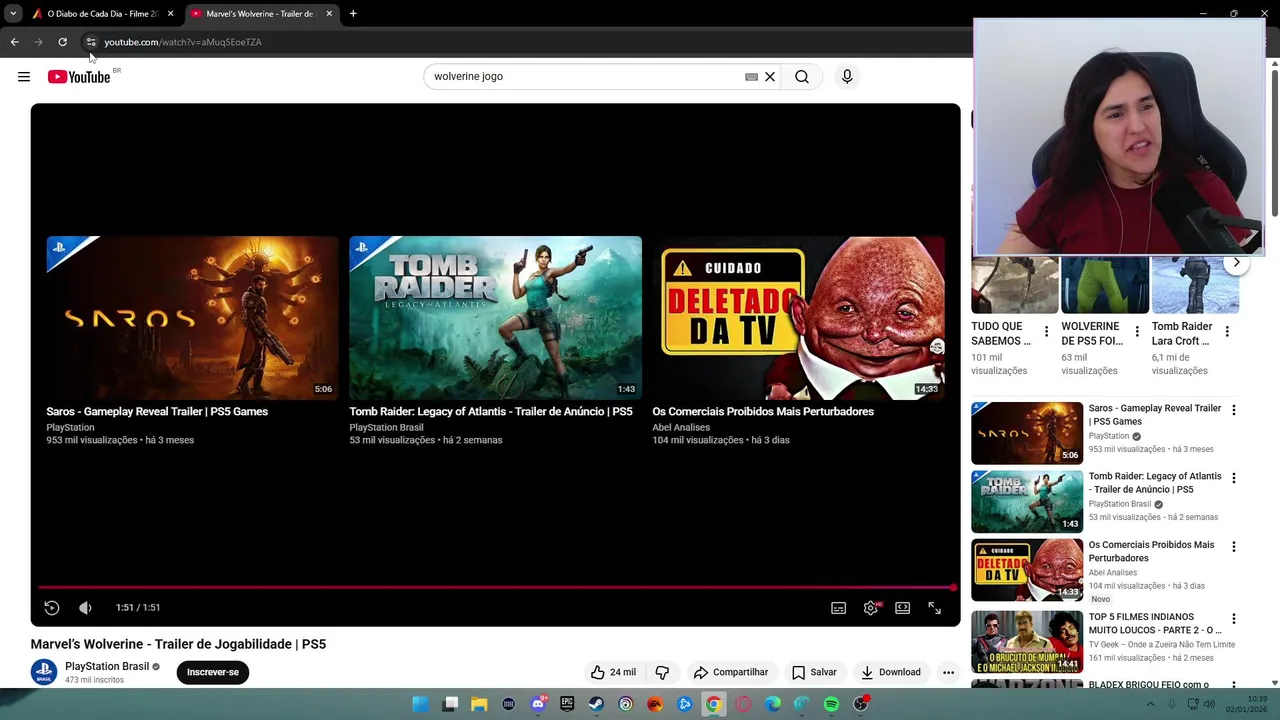
Task: Open Spotify from the taskbar
Action: coord(831,704)
